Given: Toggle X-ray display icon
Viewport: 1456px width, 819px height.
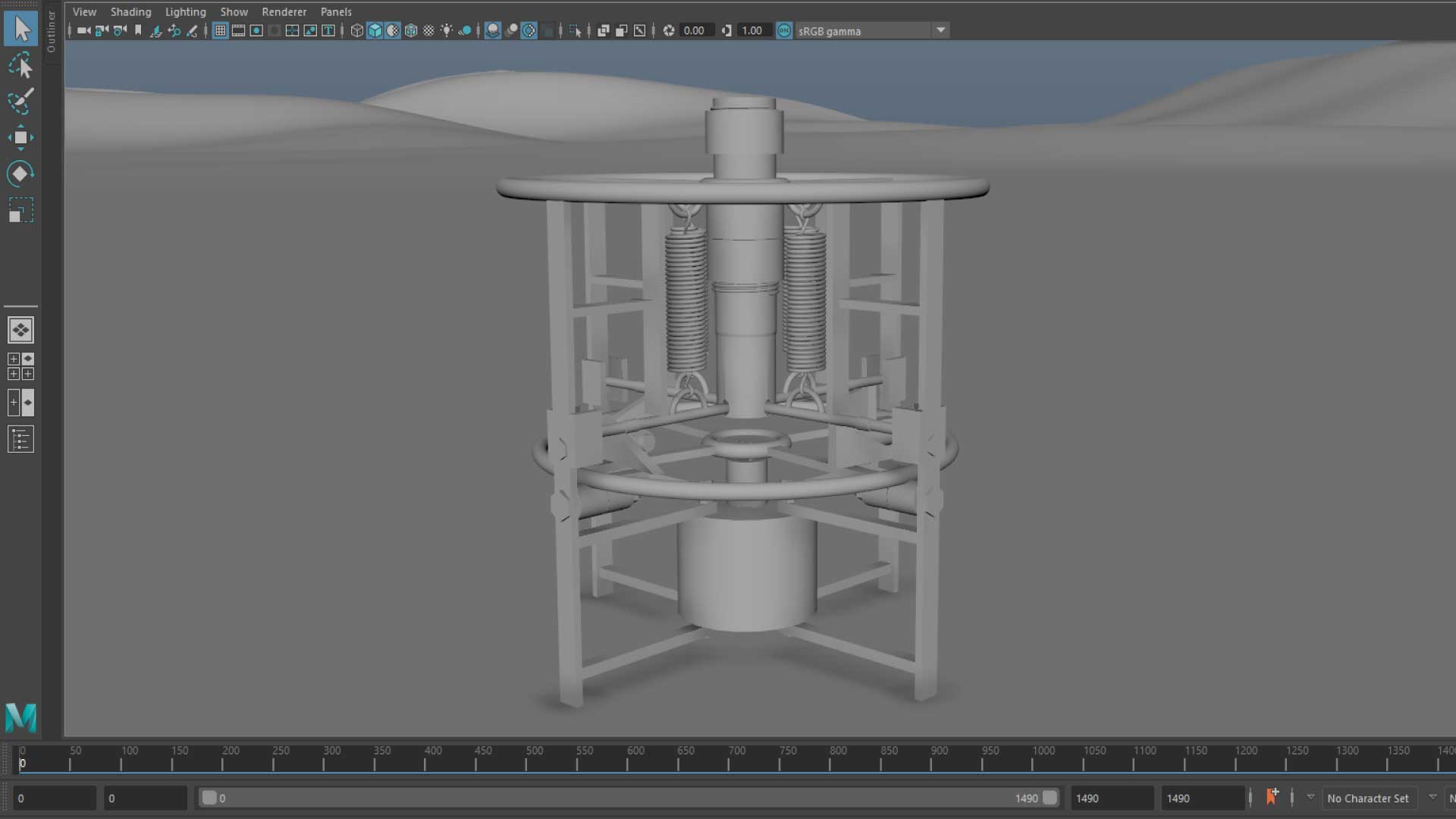Looking at the screenshot, I should point(604,30).
